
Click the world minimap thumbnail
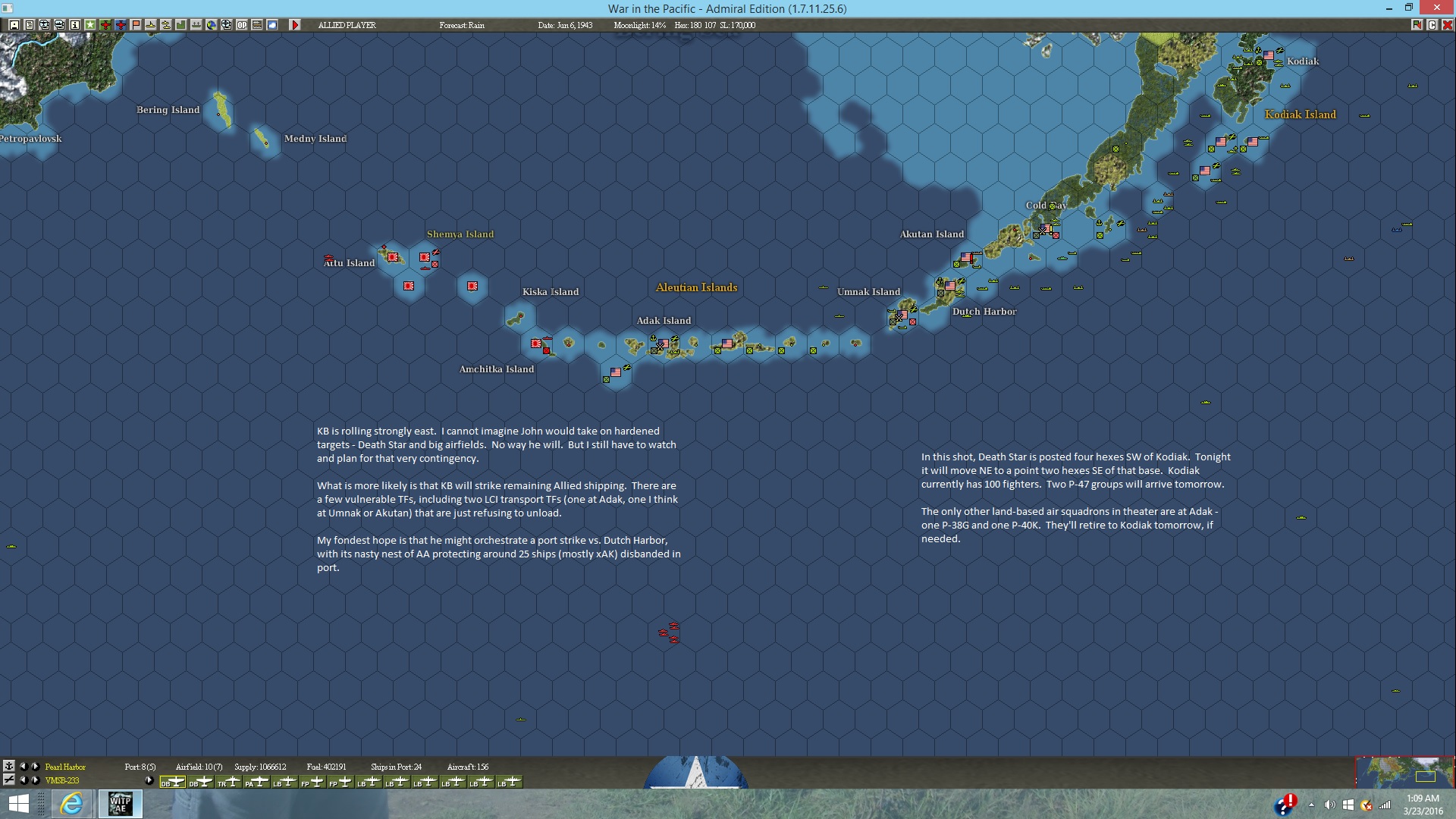1404,772
